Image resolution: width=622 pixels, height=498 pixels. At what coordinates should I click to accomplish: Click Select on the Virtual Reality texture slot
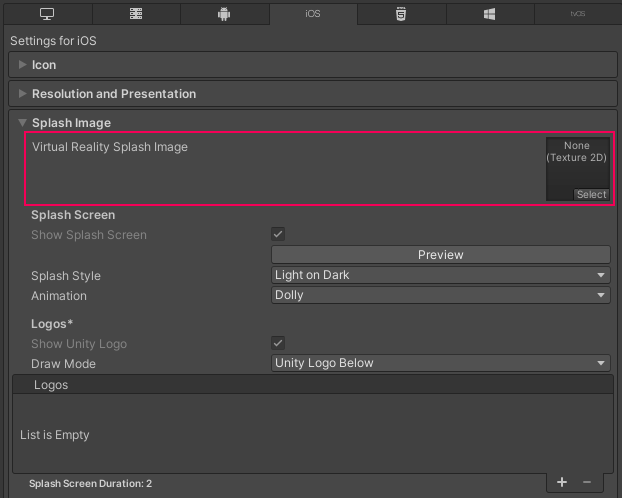(x=591, y=195)
